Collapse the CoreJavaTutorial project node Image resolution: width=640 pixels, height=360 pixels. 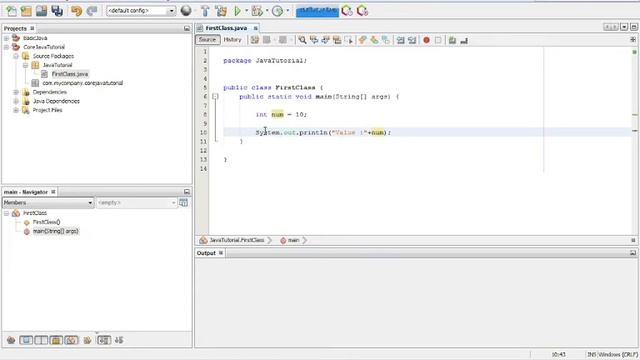tap(7, 47)
